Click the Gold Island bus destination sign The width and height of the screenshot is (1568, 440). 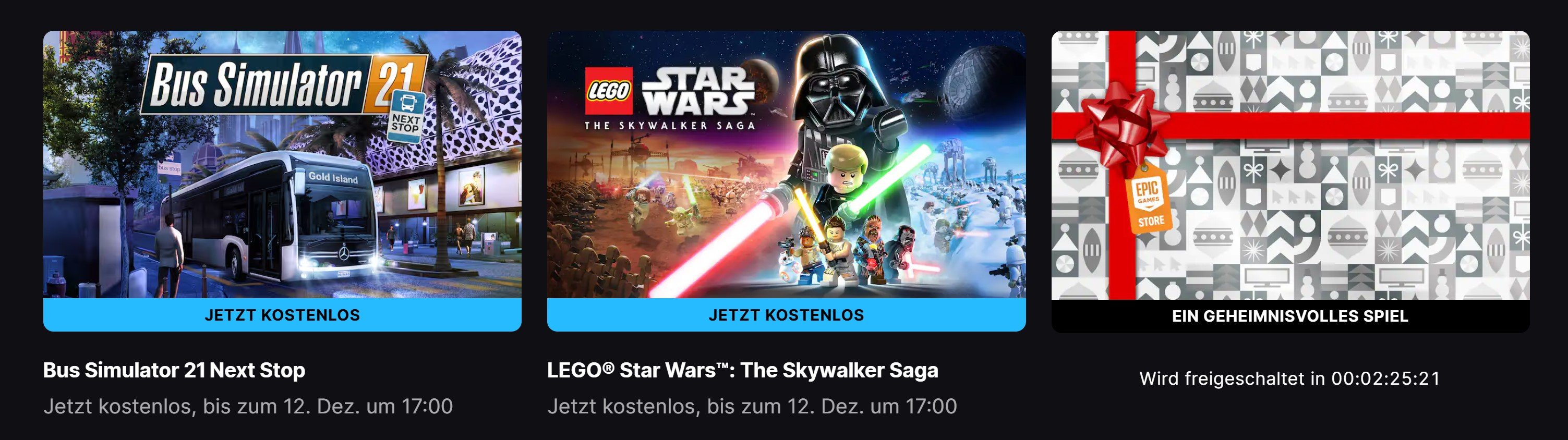click(x=333, y=178)
